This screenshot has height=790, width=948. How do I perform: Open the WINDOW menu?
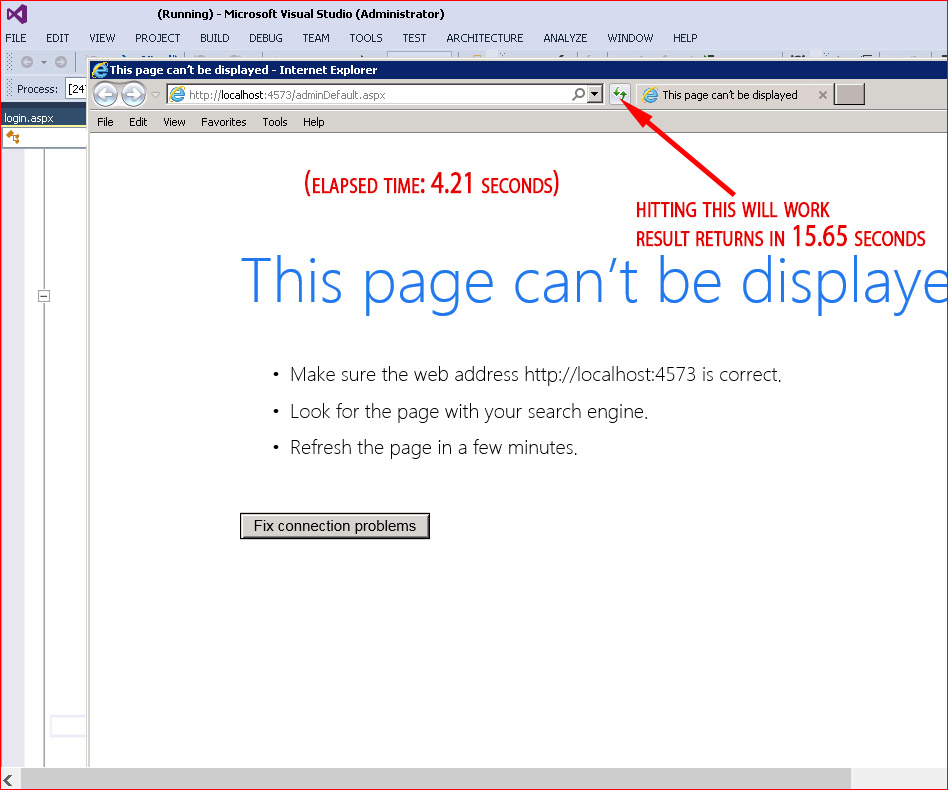[630, 38]
